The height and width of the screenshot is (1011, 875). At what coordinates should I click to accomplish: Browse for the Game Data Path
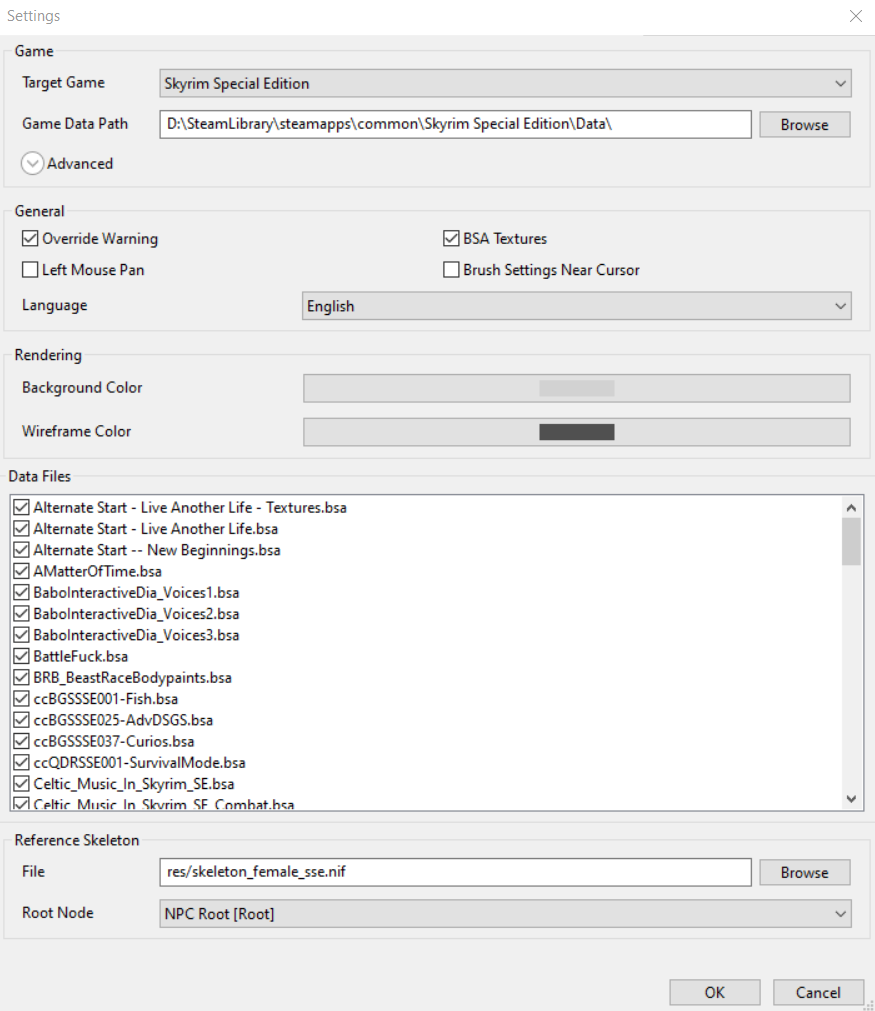[x=804, y=124]
